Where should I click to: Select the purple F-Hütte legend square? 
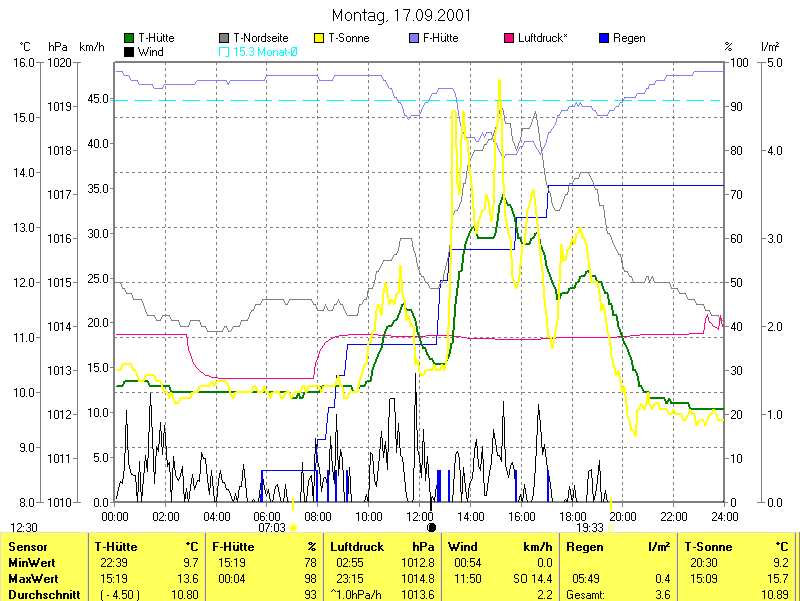(415, 38)
